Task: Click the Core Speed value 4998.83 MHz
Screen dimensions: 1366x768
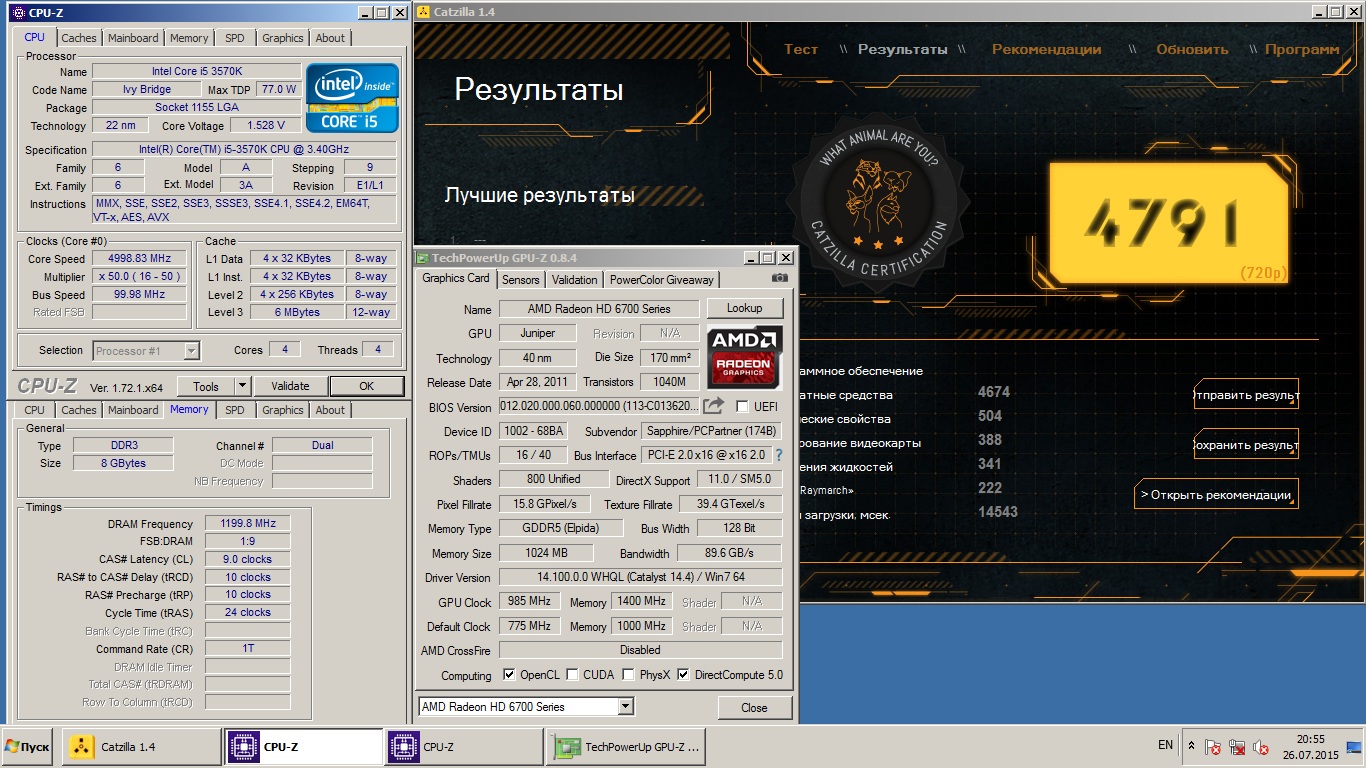Action: click(140, 258)
